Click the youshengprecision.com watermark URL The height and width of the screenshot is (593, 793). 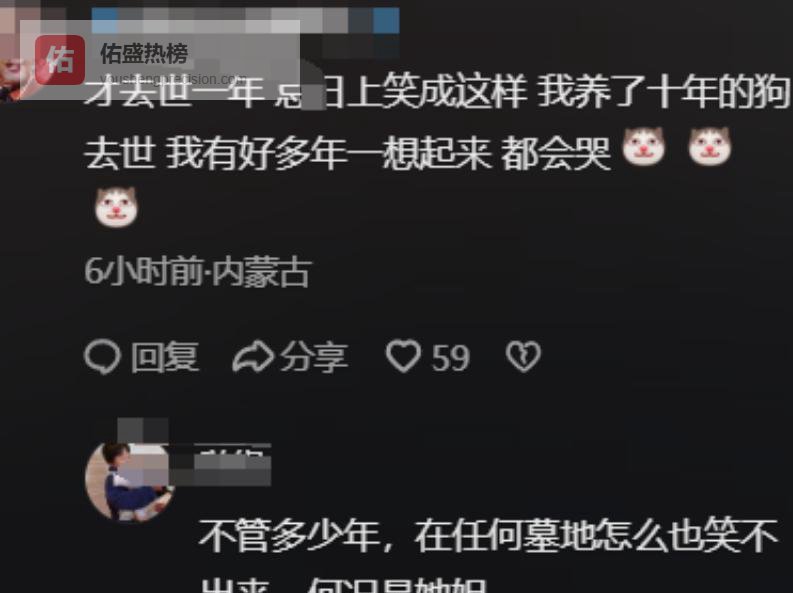pyautogui.click(x=173, y=79)
